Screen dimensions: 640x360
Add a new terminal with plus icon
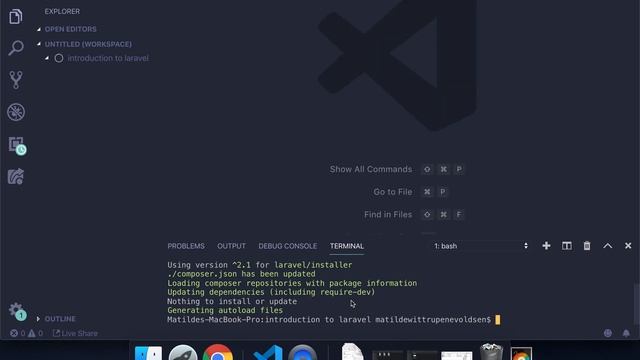pyautogui.click(x=546, y=246)
